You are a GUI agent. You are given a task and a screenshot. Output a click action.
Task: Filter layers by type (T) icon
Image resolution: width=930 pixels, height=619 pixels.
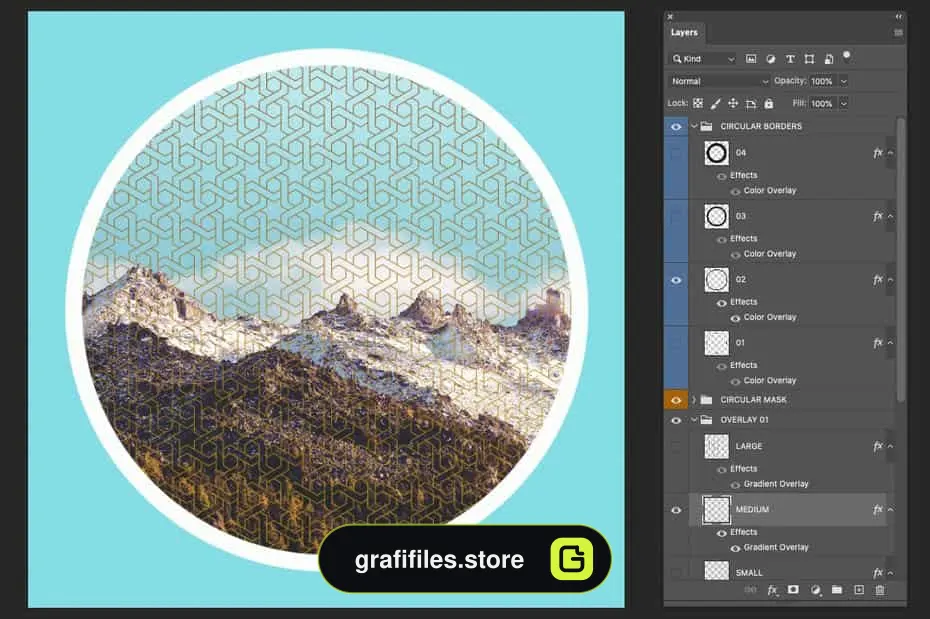pos(790,59)
